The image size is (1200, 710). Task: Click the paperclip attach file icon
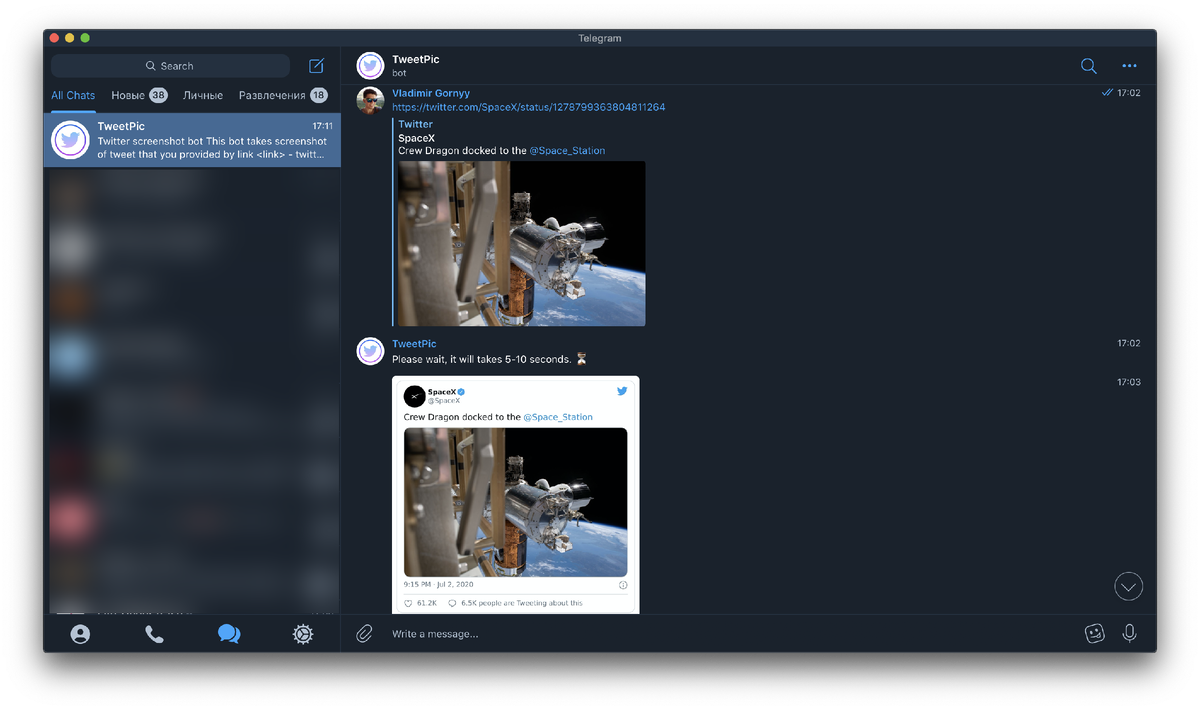364,633
